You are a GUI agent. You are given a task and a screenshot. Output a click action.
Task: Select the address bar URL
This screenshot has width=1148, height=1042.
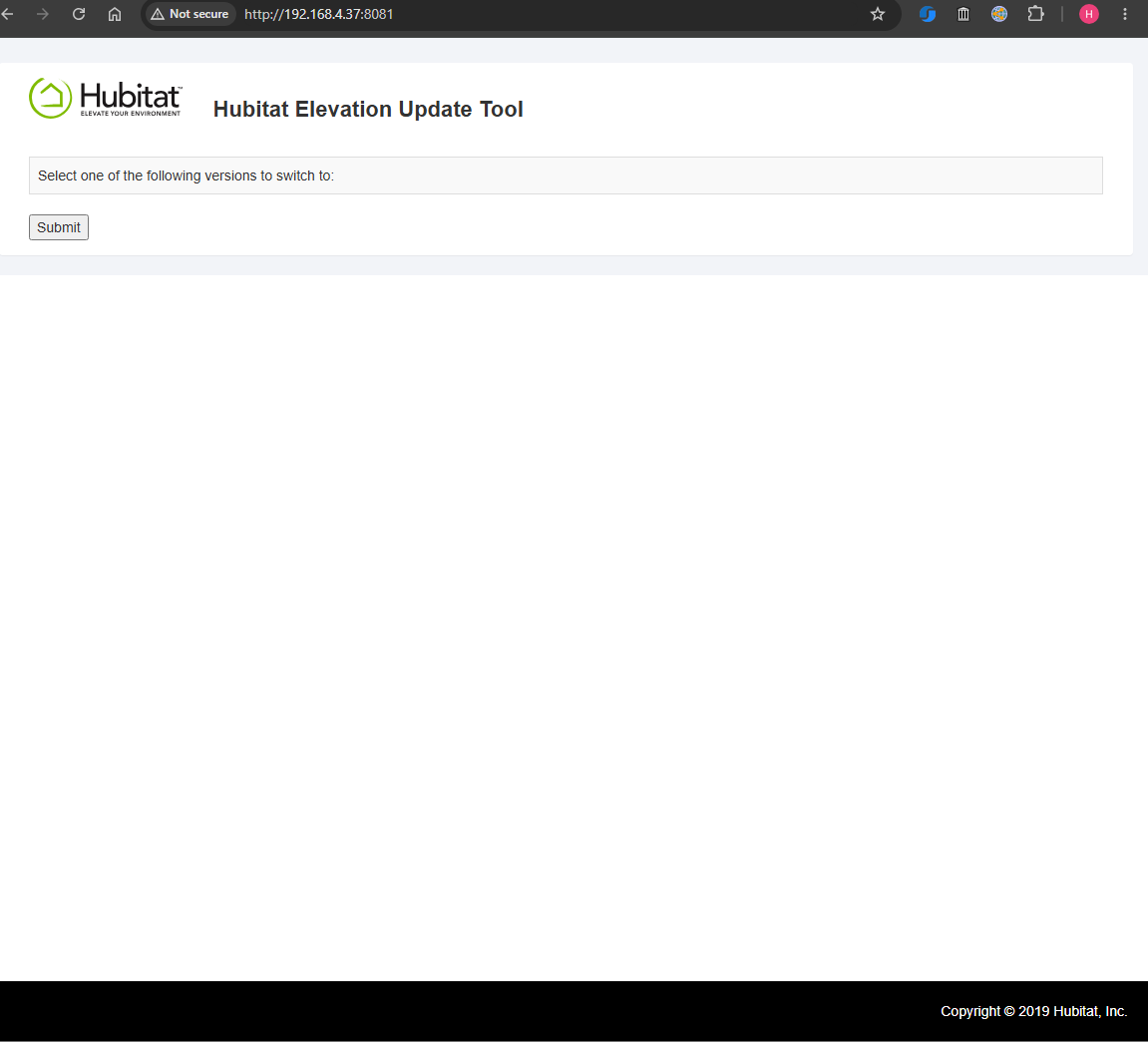(318, 14)
